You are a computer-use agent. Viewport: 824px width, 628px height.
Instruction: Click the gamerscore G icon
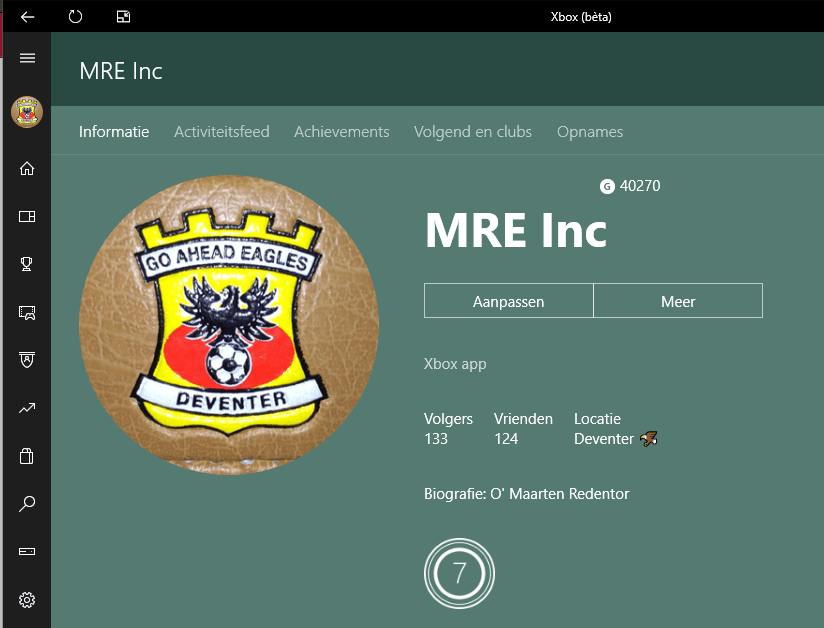pyautogui.click(x=607, y=187)
